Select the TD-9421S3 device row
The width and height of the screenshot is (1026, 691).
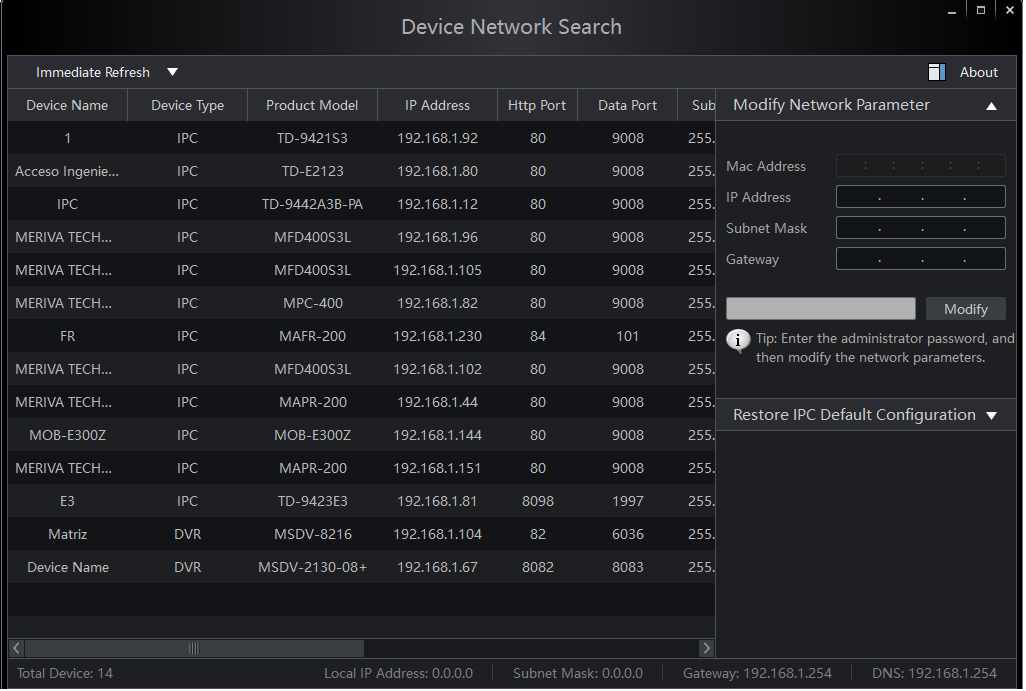click(x=312, y=138)
